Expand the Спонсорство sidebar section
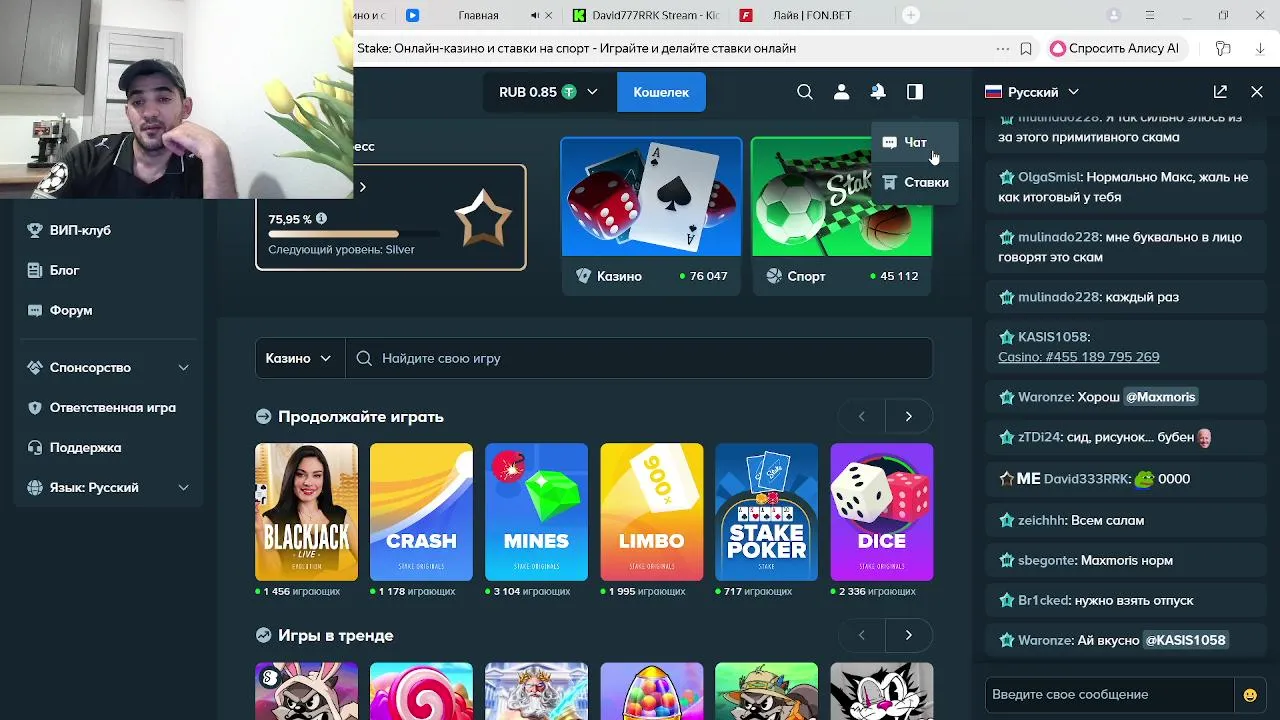 [183, 367]
